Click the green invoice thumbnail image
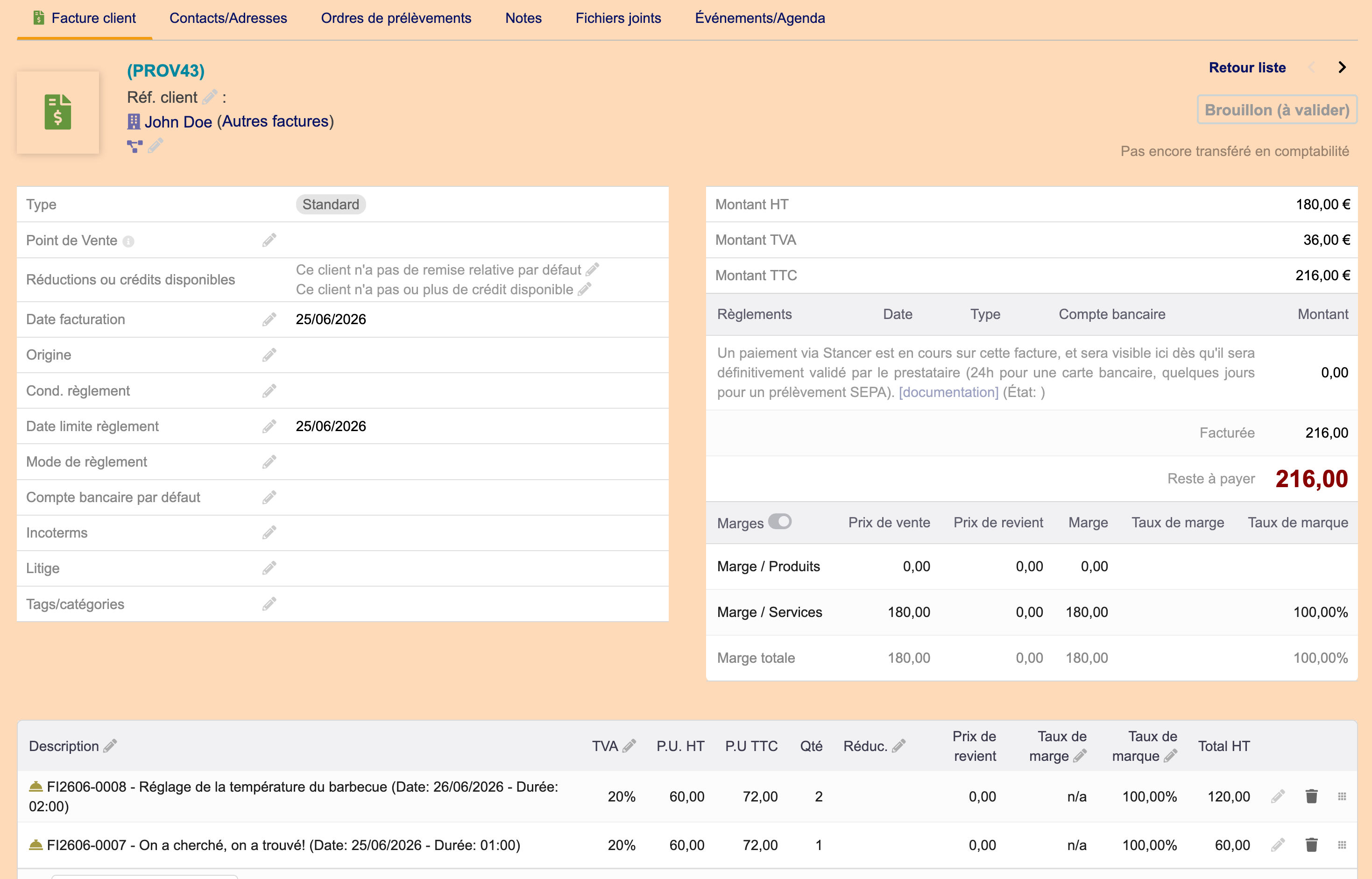The image size is (1372, 879). [x=57, y=113]
